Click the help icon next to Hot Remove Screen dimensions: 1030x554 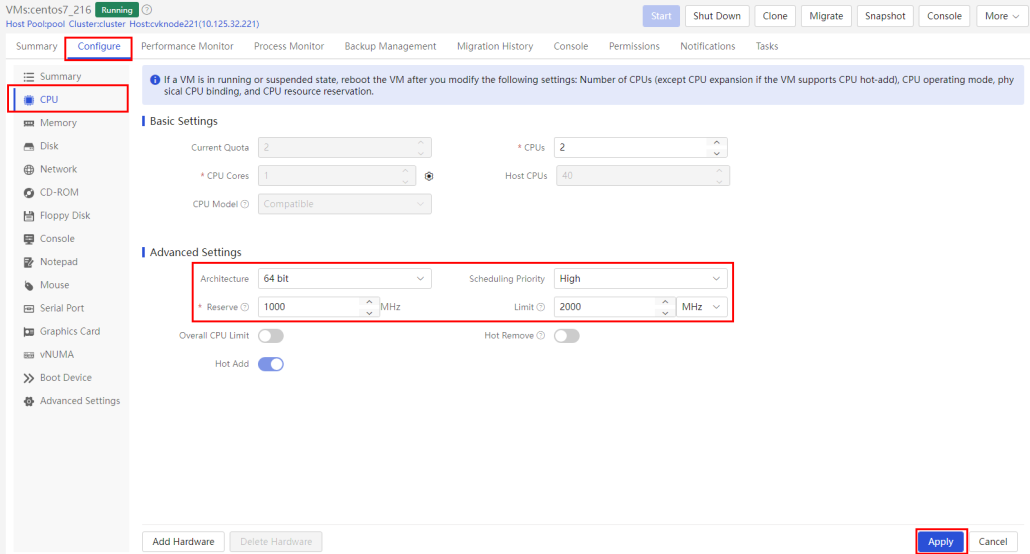coord(541,336)
